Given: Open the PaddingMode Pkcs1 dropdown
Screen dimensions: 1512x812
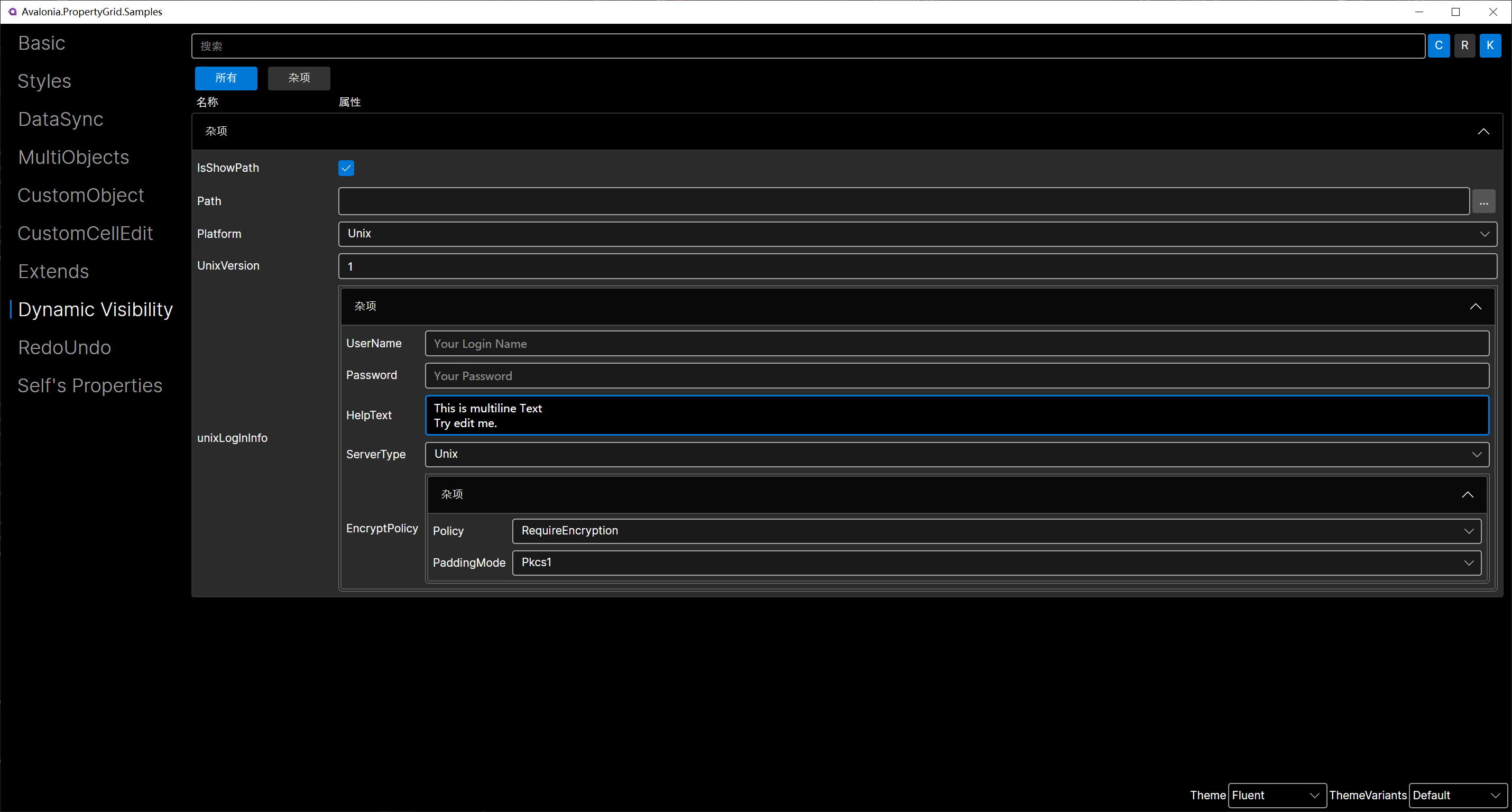Looking at the screenshot, I should click(996, 562).
